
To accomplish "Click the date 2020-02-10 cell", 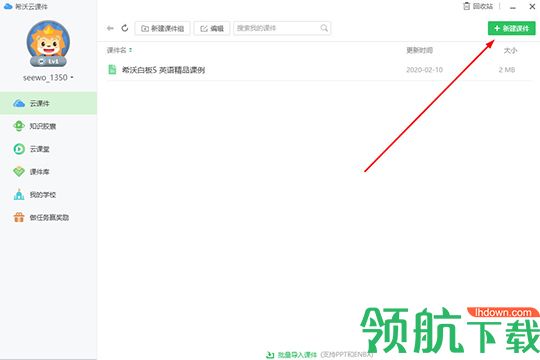I will [x=424, y=70].
